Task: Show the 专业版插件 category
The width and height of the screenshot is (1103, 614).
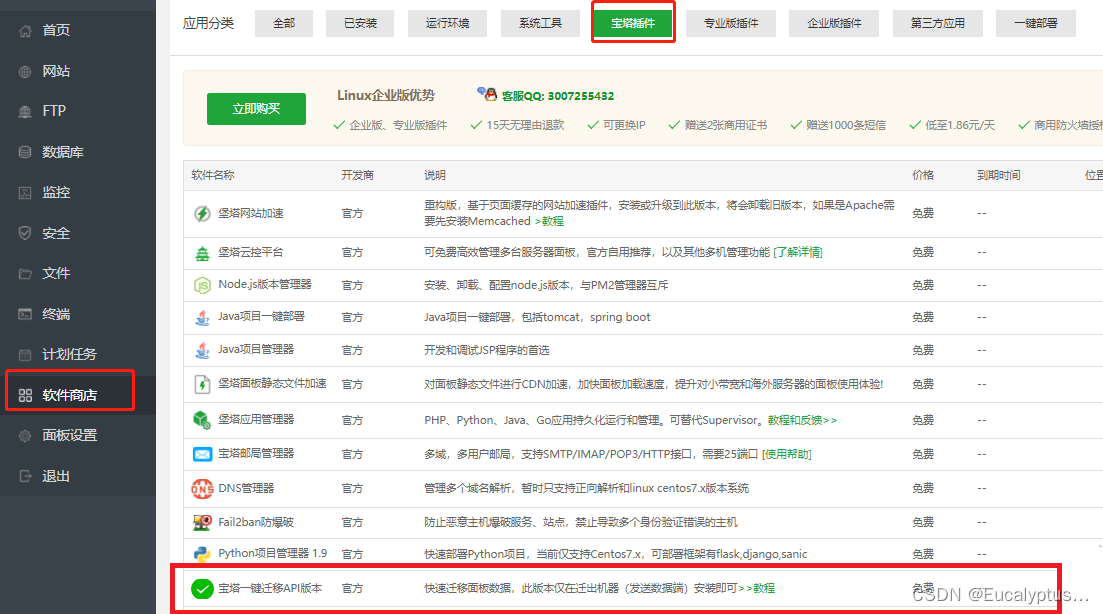Action: pos(730,23)
